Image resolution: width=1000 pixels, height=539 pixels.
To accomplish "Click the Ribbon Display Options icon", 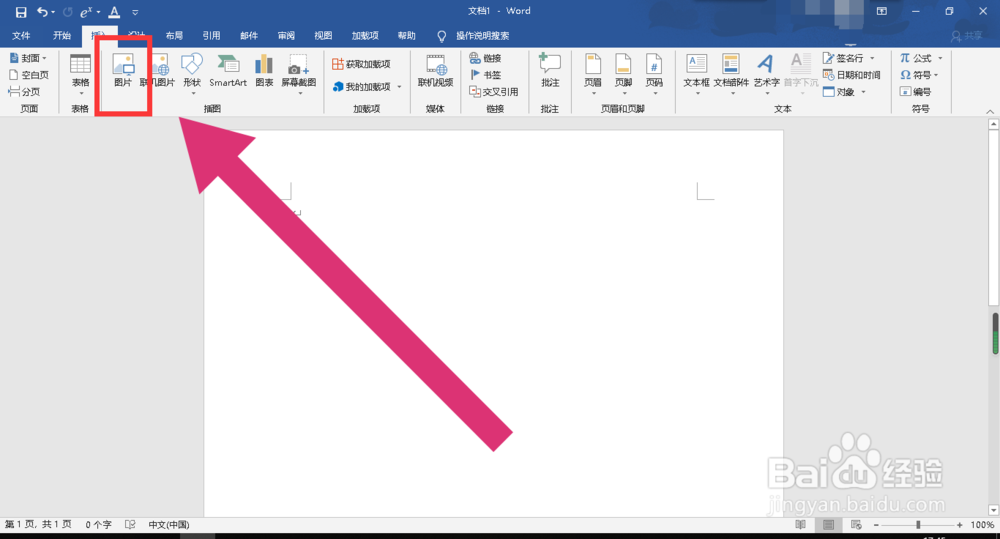I will [x=881, y=11].
